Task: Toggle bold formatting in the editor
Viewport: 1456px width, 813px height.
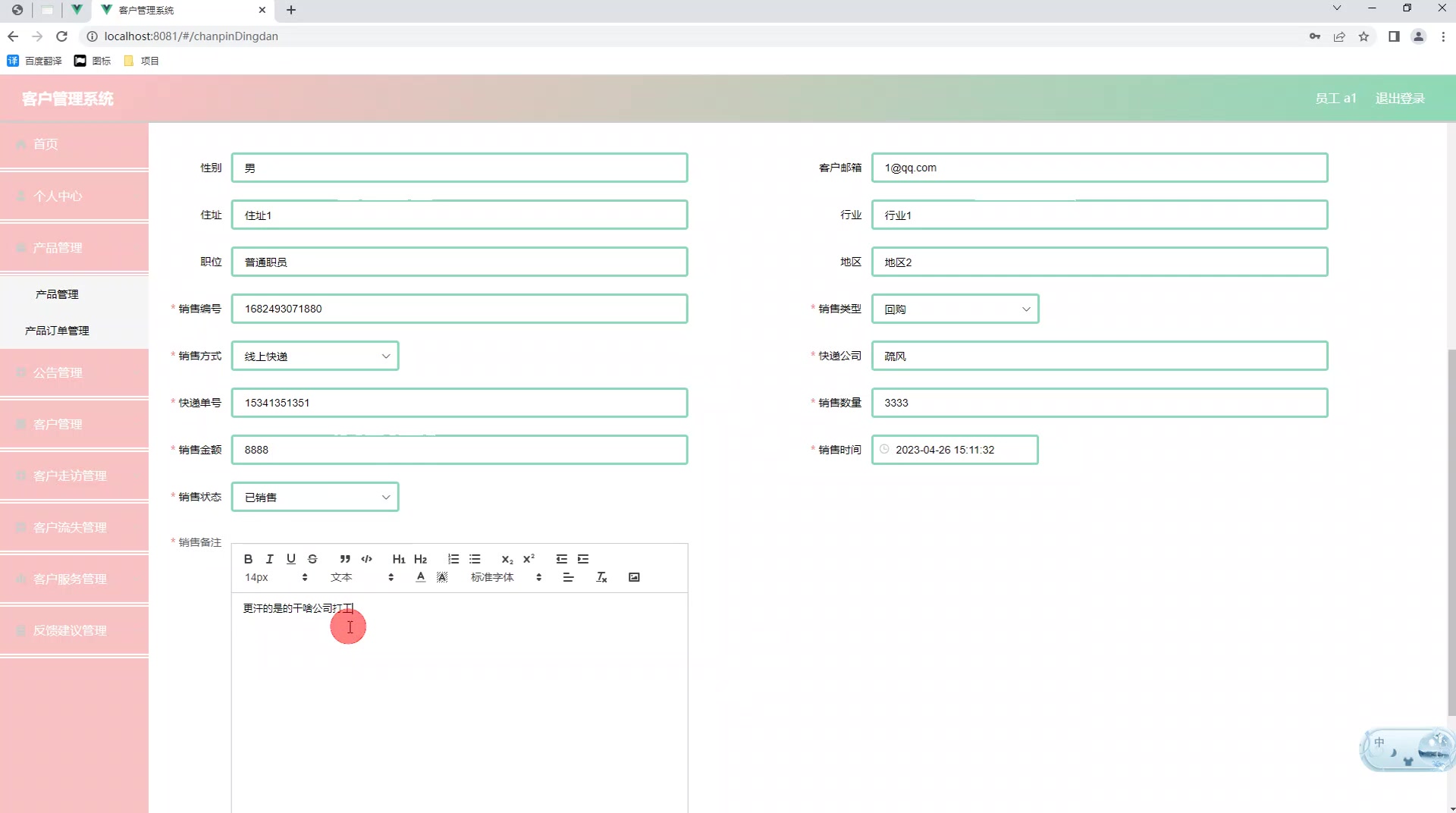Action: point(248,559)
